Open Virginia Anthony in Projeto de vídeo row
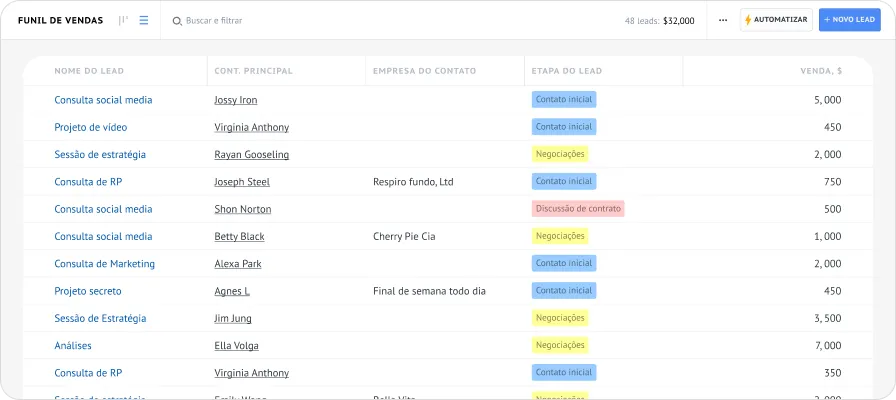The height and width of the screenshot is (400, 896). pyautogui.click(x=251, y=127)
